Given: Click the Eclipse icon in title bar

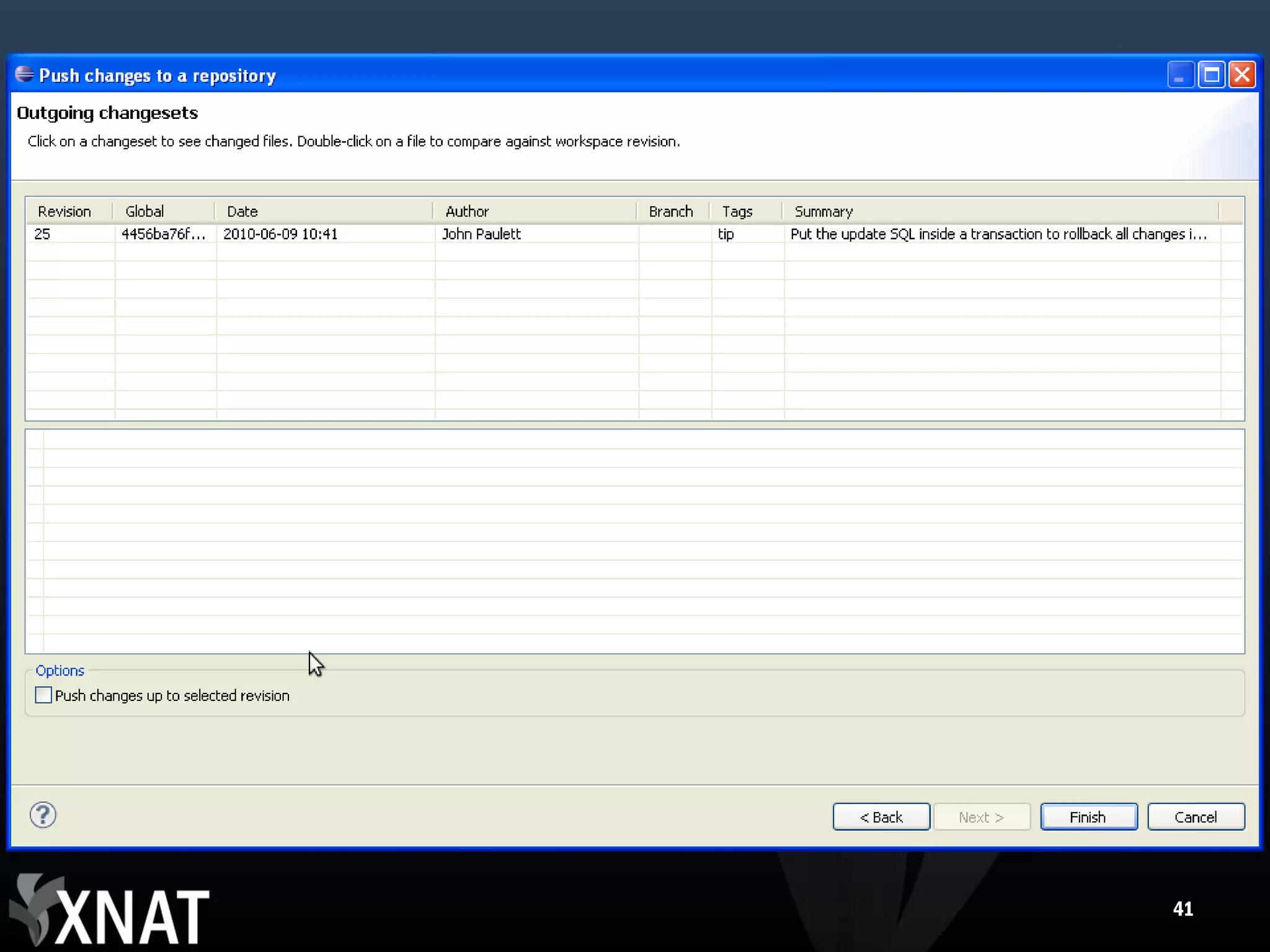Looking at the screenshot, I should click(24, 74).
